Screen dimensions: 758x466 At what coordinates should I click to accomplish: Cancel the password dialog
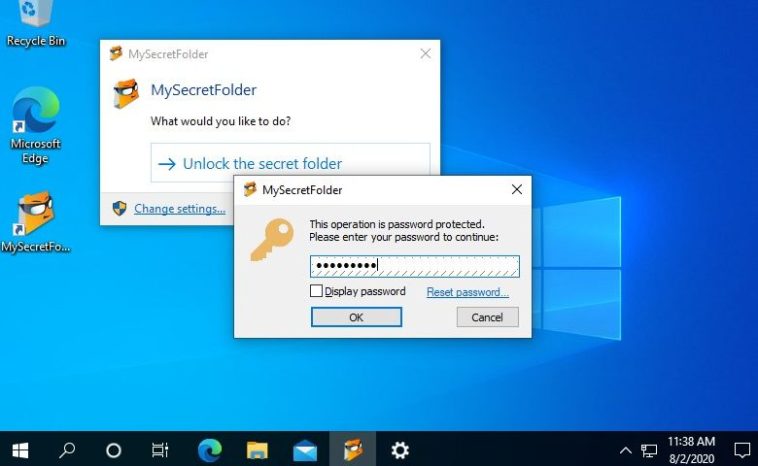pyautogui.click(x=487, y=317)
